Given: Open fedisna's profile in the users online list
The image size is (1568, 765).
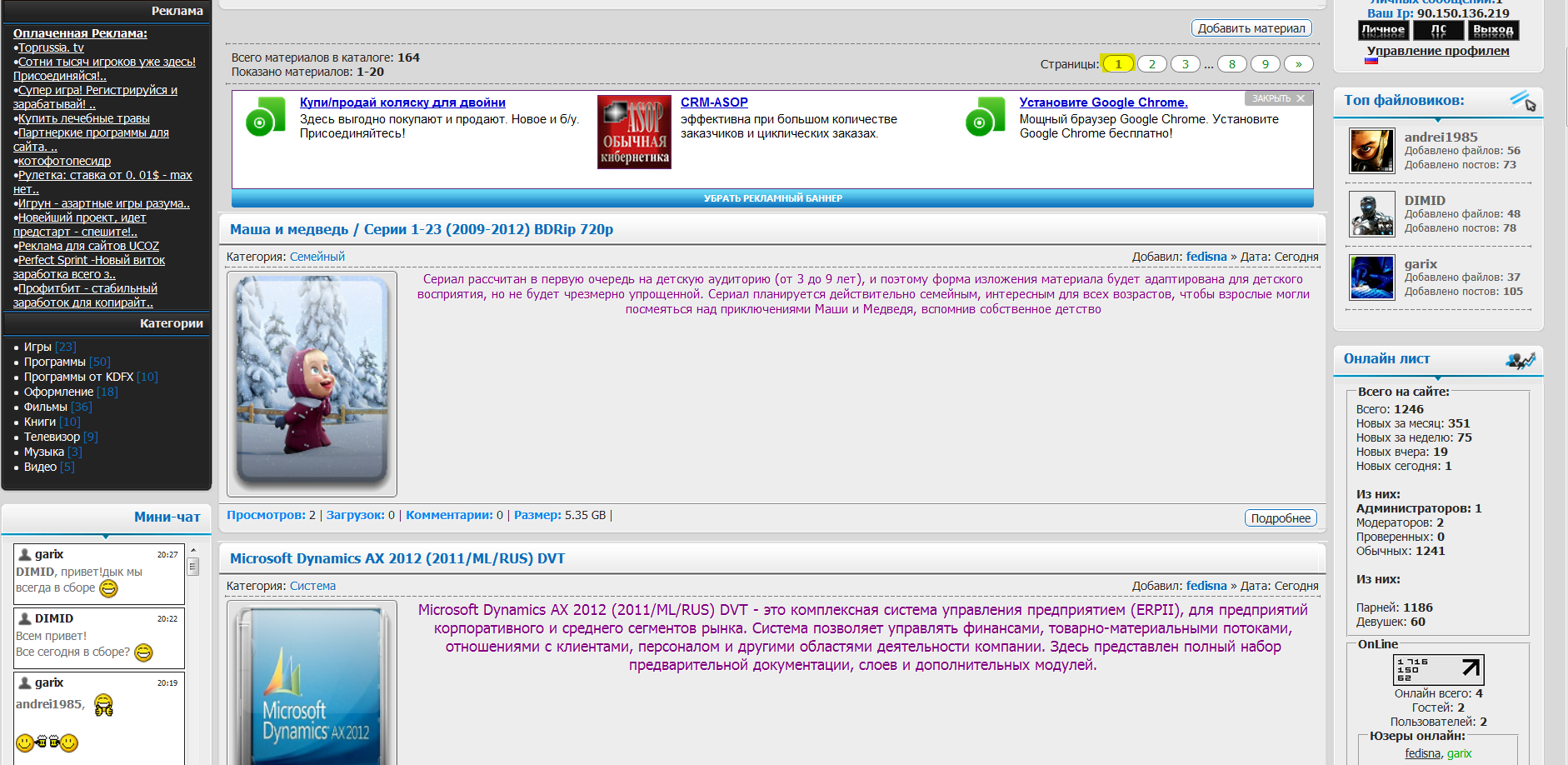Looking at the screenshot, I should point(1422,753).
